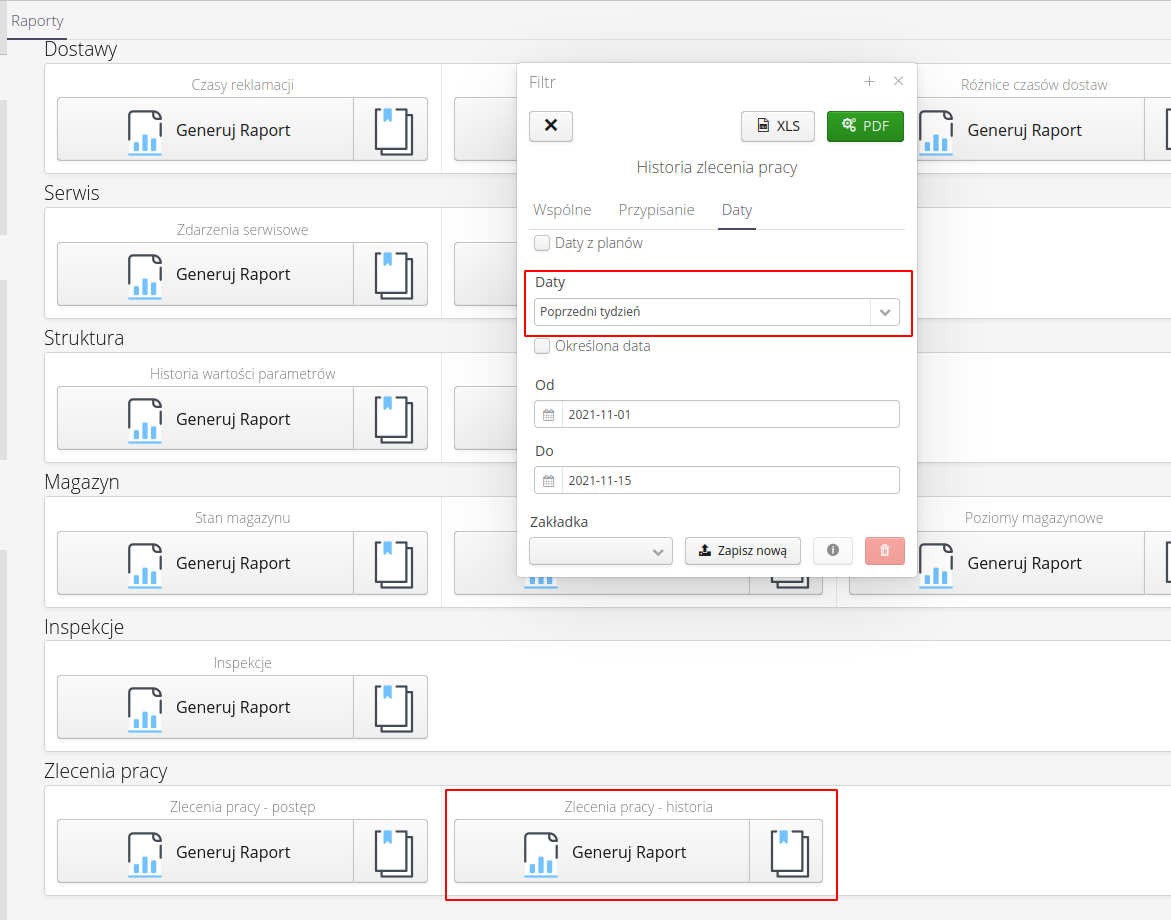This screenshot has height=920, width=1171.
Task: Open the Zakładka bookmark dropdown
Action: tap(600, 551)
